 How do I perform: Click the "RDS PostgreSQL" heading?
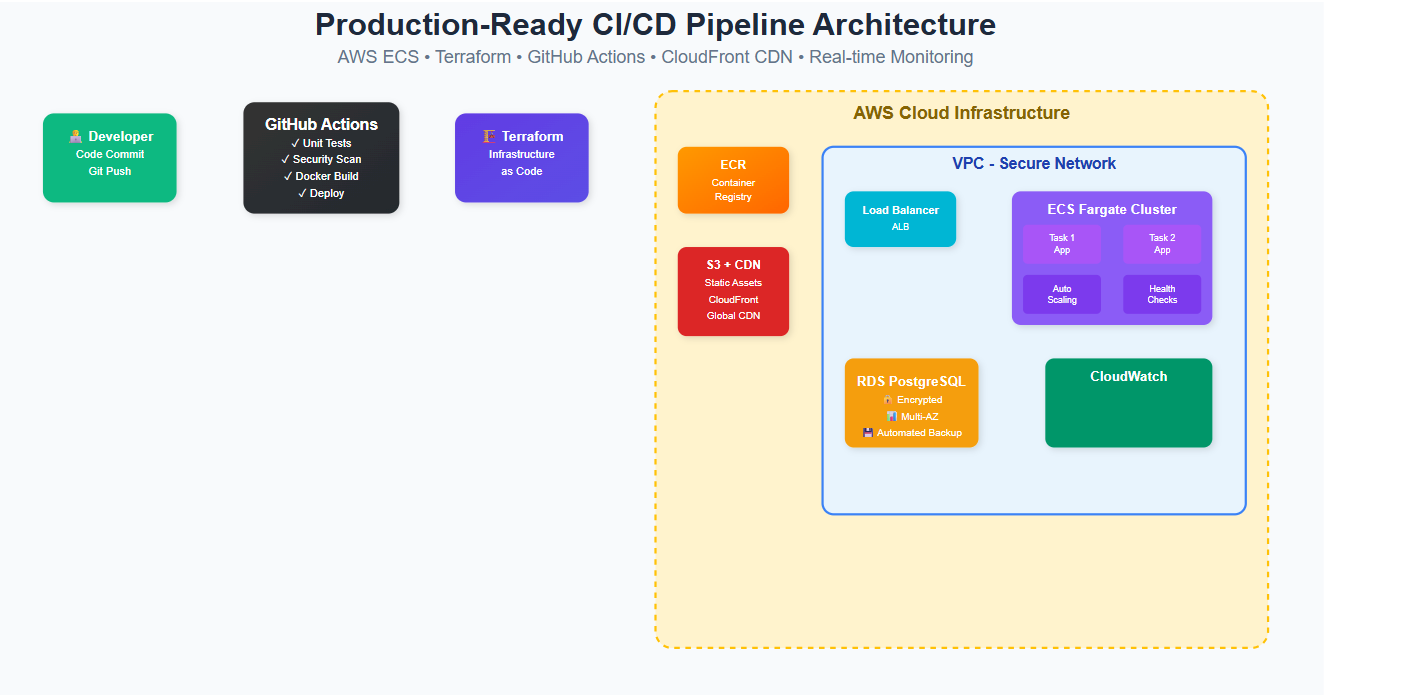pyautogui.click(x=911, y=381)
